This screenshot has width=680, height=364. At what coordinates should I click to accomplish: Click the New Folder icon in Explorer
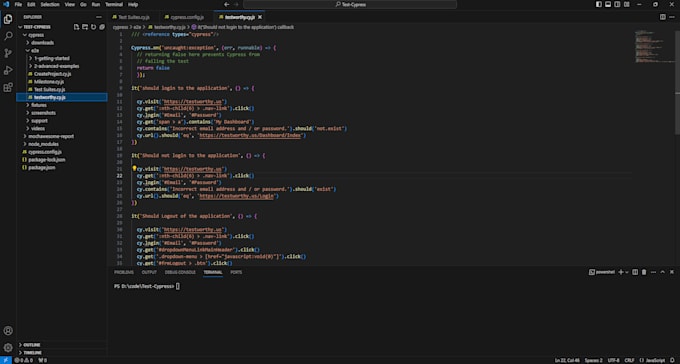pos(85,27)
